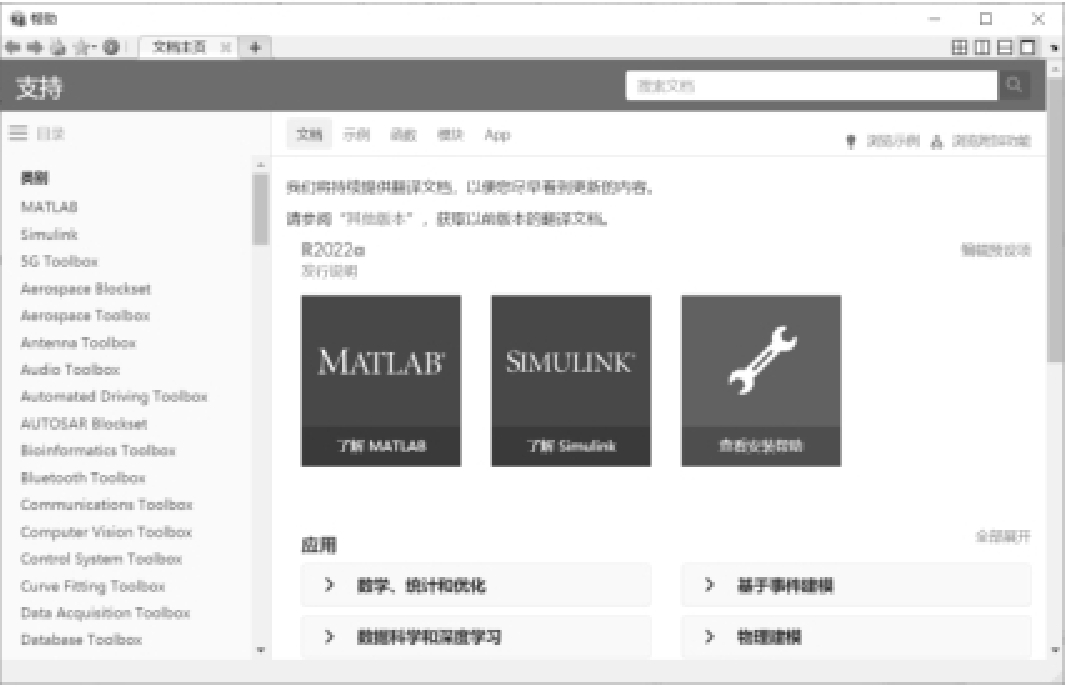Click the magnifier search button
Viewport: 1065px width, 687px height.
[1013, 86]
